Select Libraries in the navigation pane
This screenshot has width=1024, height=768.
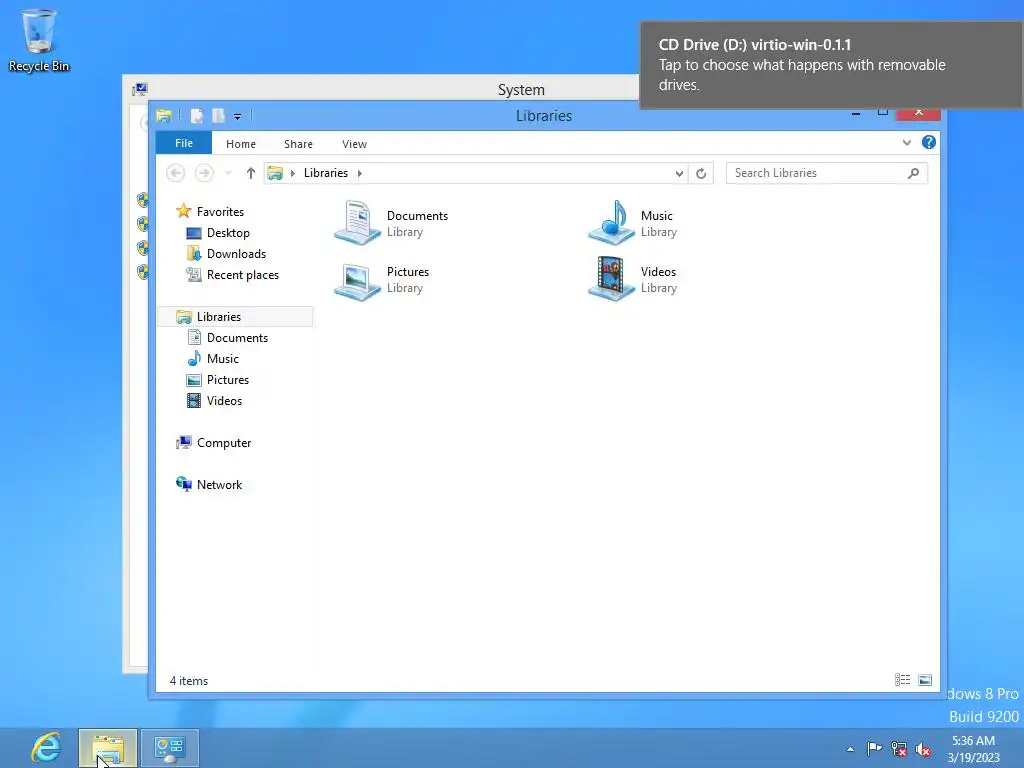coord(236,317)
